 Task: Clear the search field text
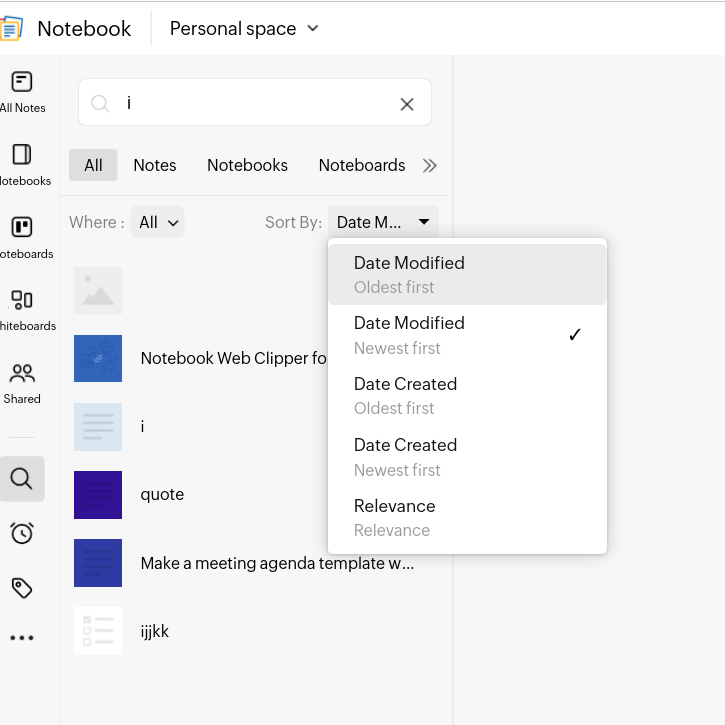click(407, 104)
